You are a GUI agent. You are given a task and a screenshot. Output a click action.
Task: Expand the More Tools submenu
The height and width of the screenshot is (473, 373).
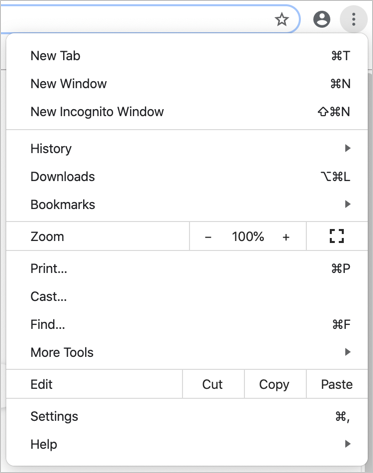coord(187,352)
